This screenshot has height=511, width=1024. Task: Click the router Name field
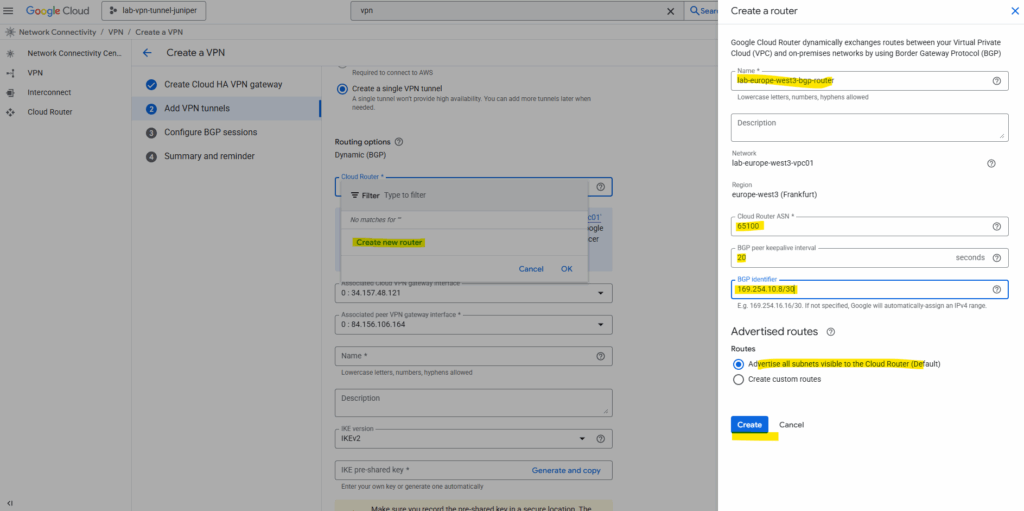coord(869,81)
